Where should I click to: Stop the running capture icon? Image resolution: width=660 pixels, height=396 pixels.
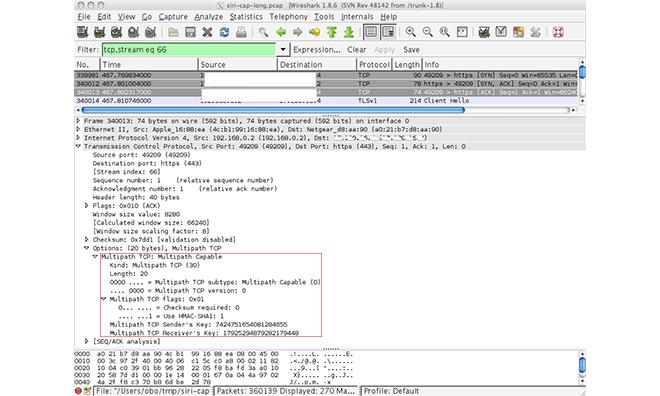pyautogui.click(x=133, y=32)
